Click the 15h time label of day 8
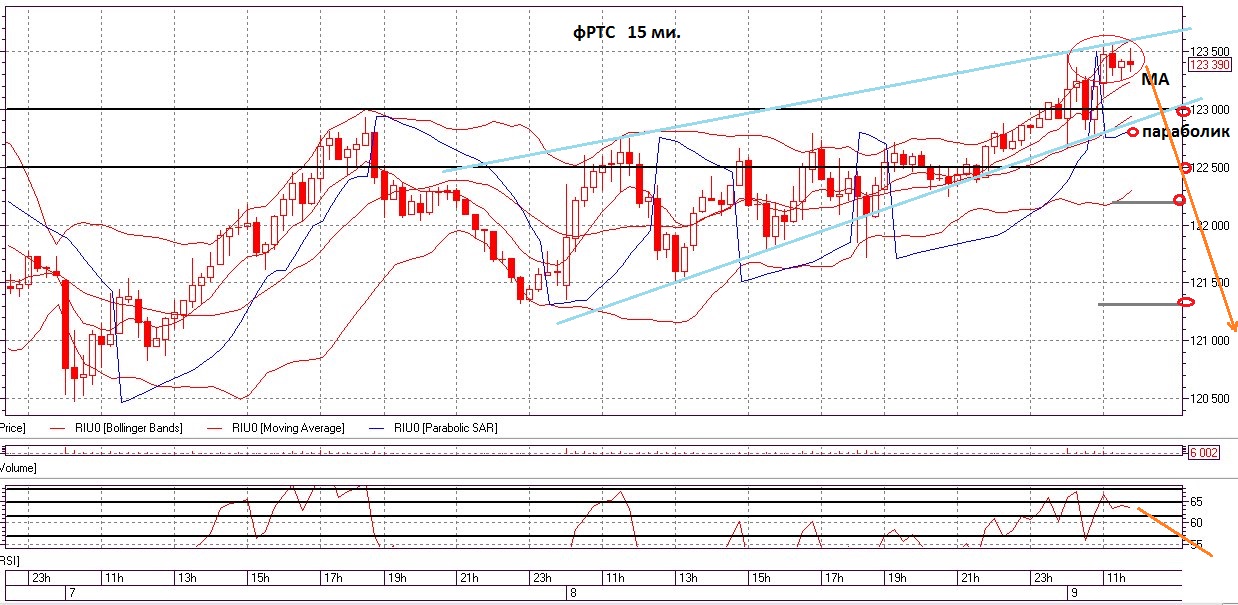The height and width of the screenshot is (605, 1238). click(760, 578)
